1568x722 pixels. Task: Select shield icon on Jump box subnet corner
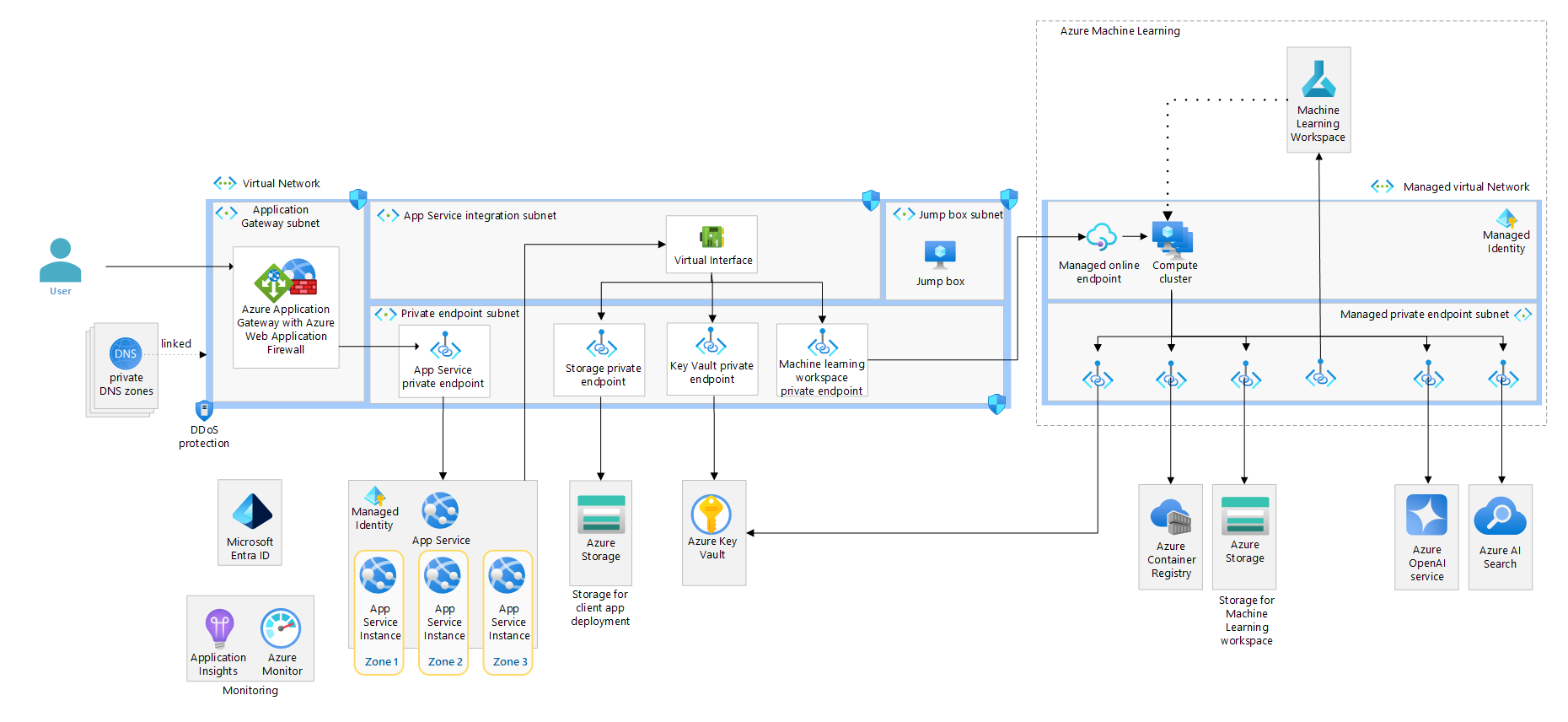pos(1009,199)
